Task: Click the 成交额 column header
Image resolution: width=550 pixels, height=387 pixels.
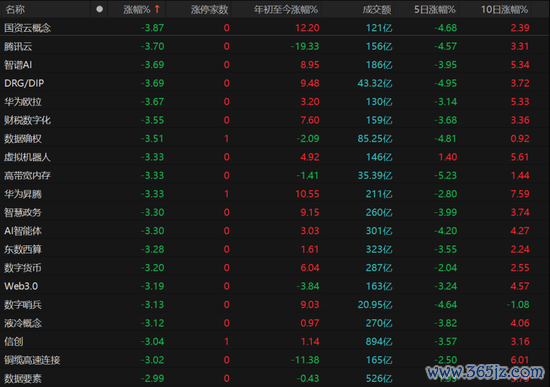Action: pos(377,9)
